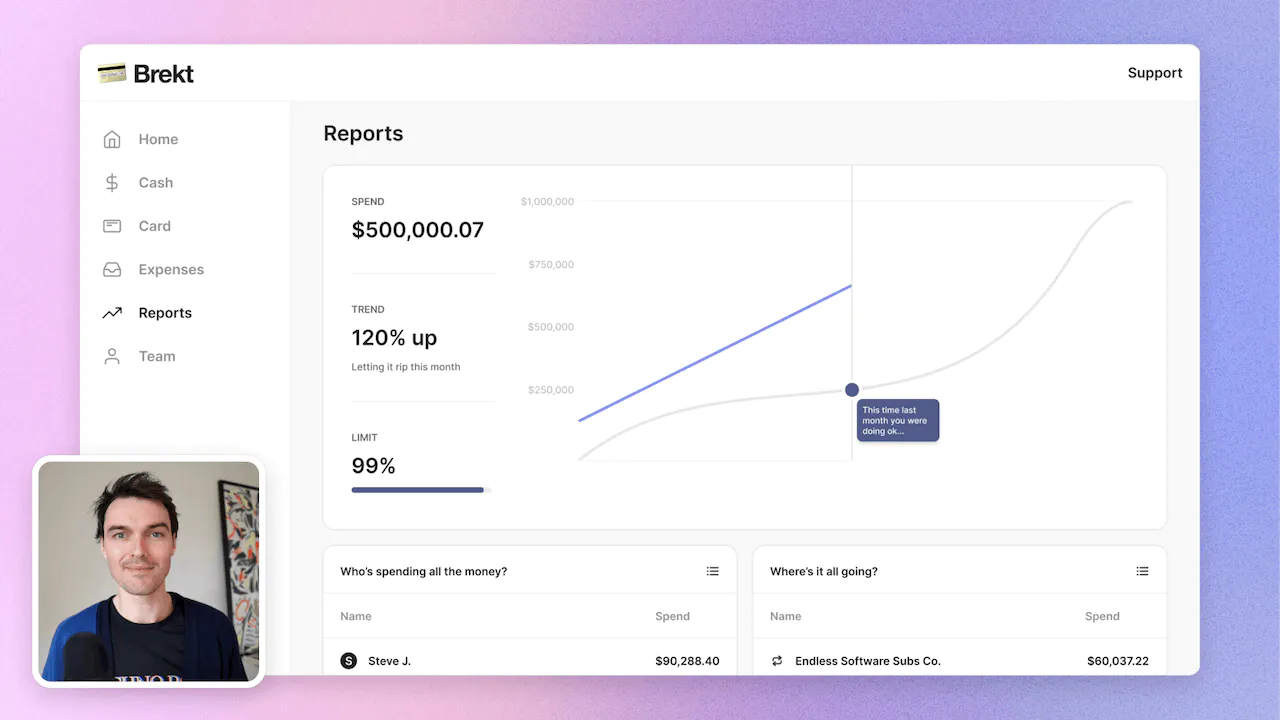Click the chart data point marker
Image resolution: width=1280 pixels, height=720 pixels.
[851, 390]
